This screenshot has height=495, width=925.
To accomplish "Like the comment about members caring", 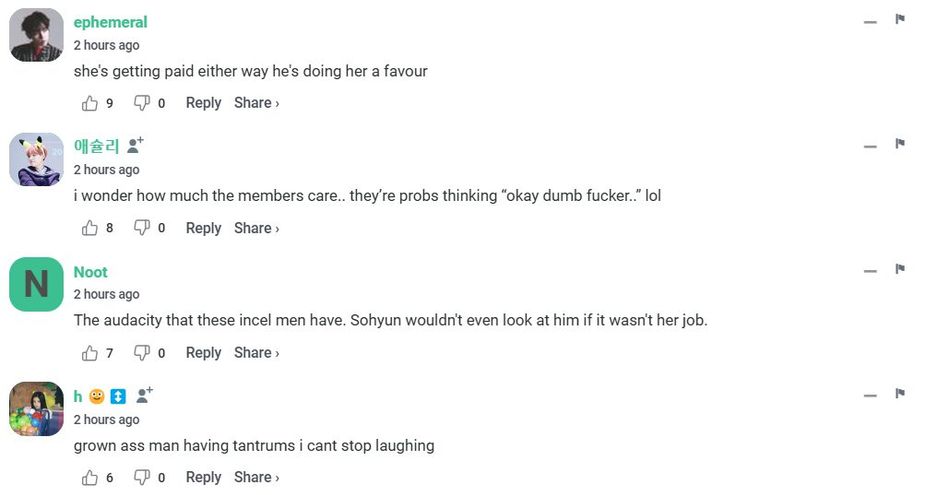I will click(90, 228).
